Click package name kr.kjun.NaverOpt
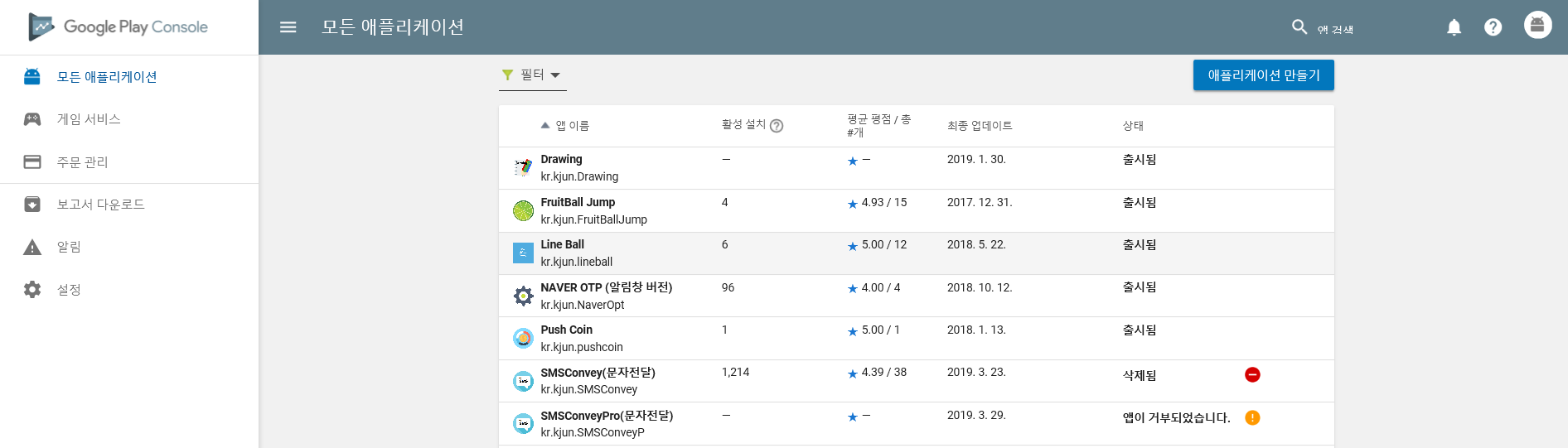 [x=582, y=305]
